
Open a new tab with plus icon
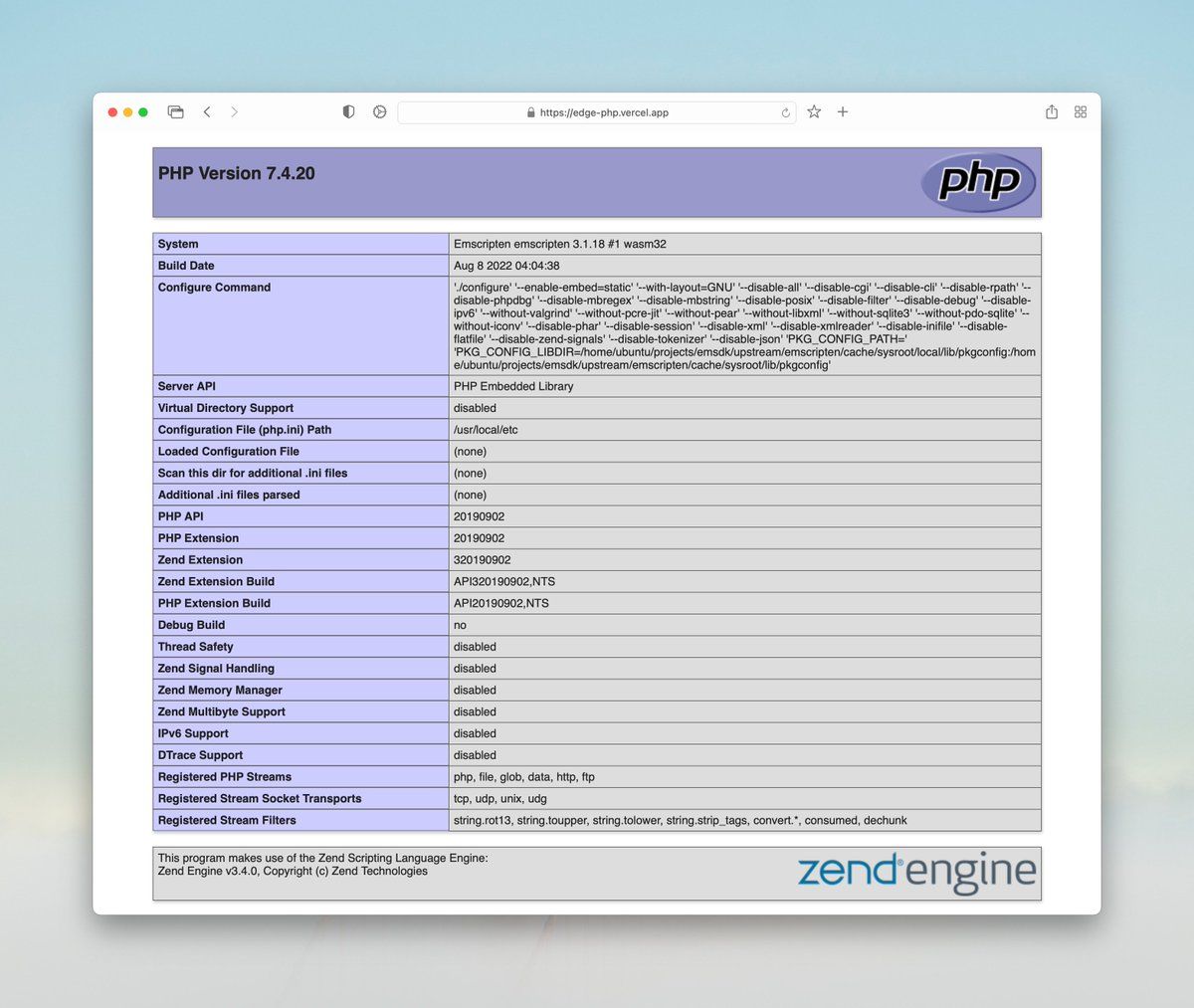pos(843,112)
